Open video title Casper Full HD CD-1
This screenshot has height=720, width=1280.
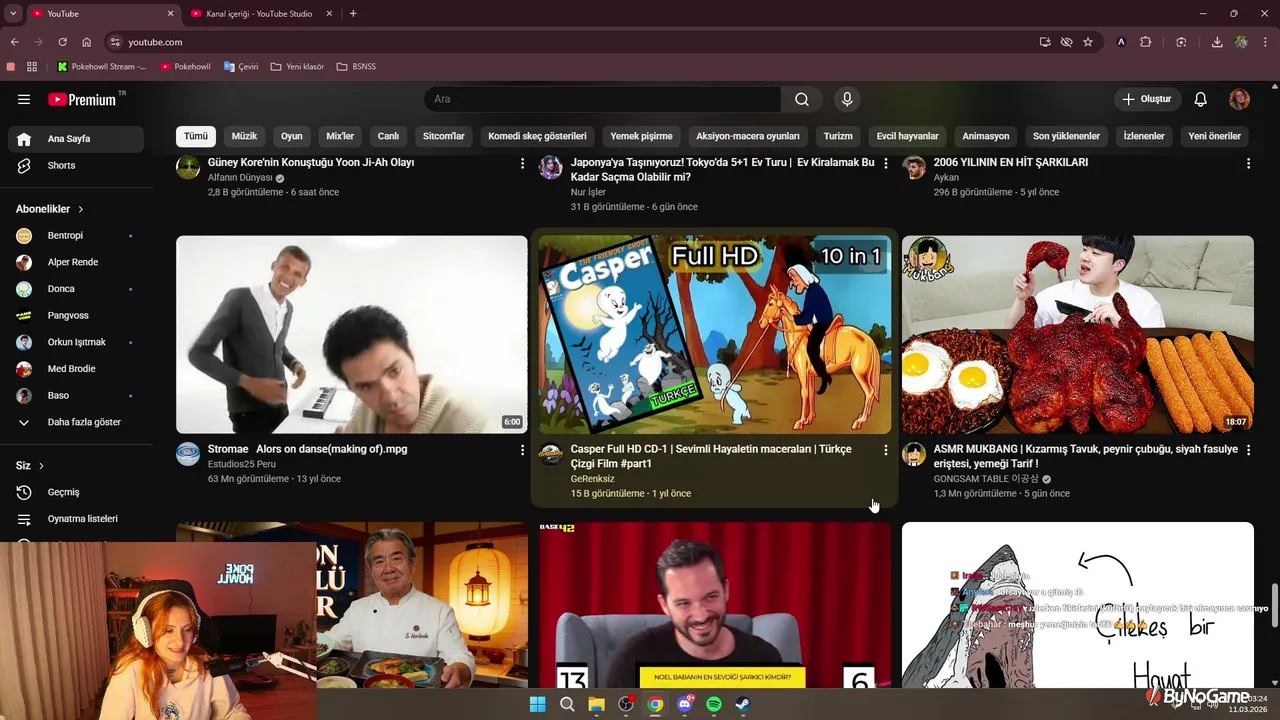tap(711, 456)
